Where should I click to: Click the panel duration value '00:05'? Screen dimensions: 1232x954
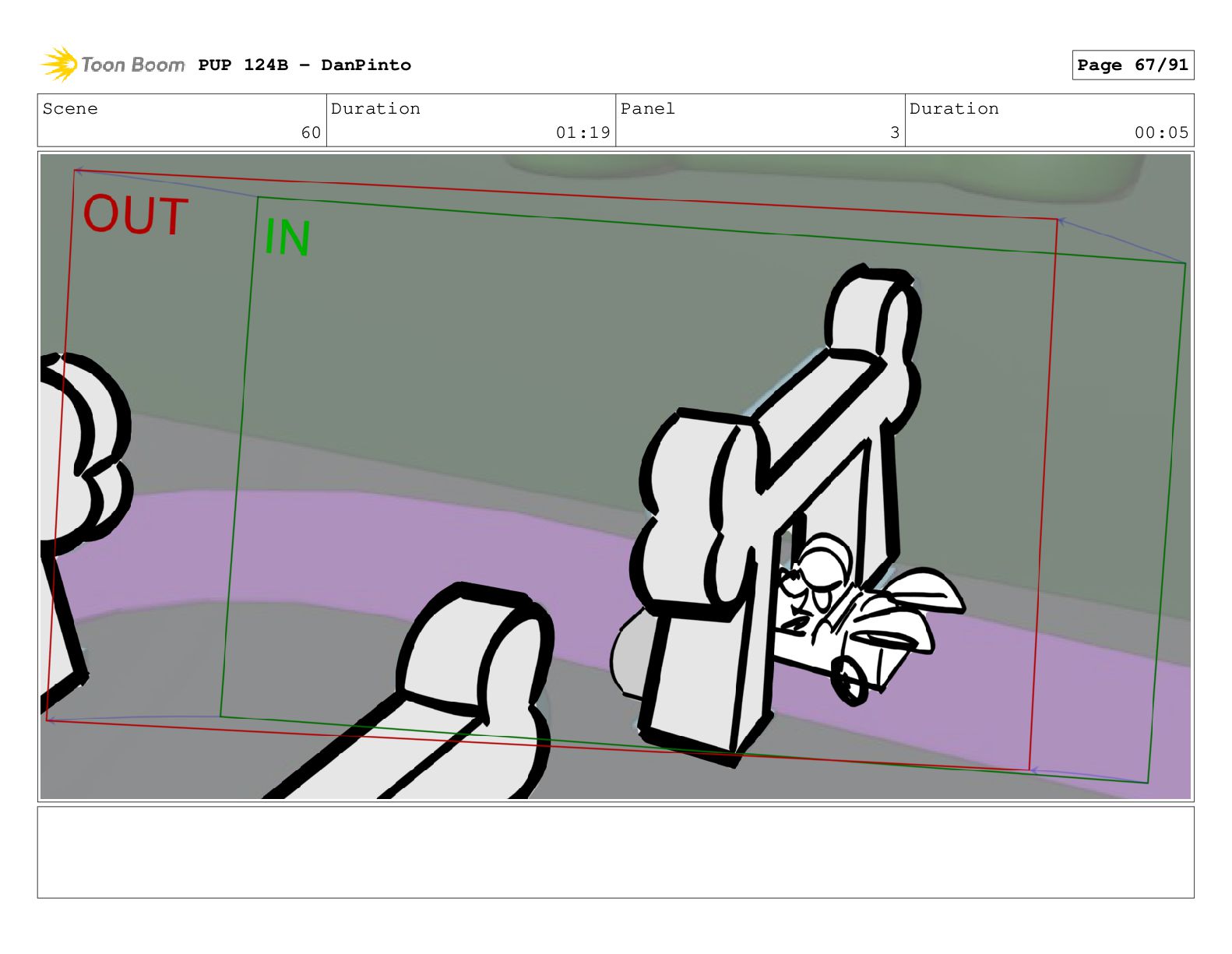(1161, 132)
